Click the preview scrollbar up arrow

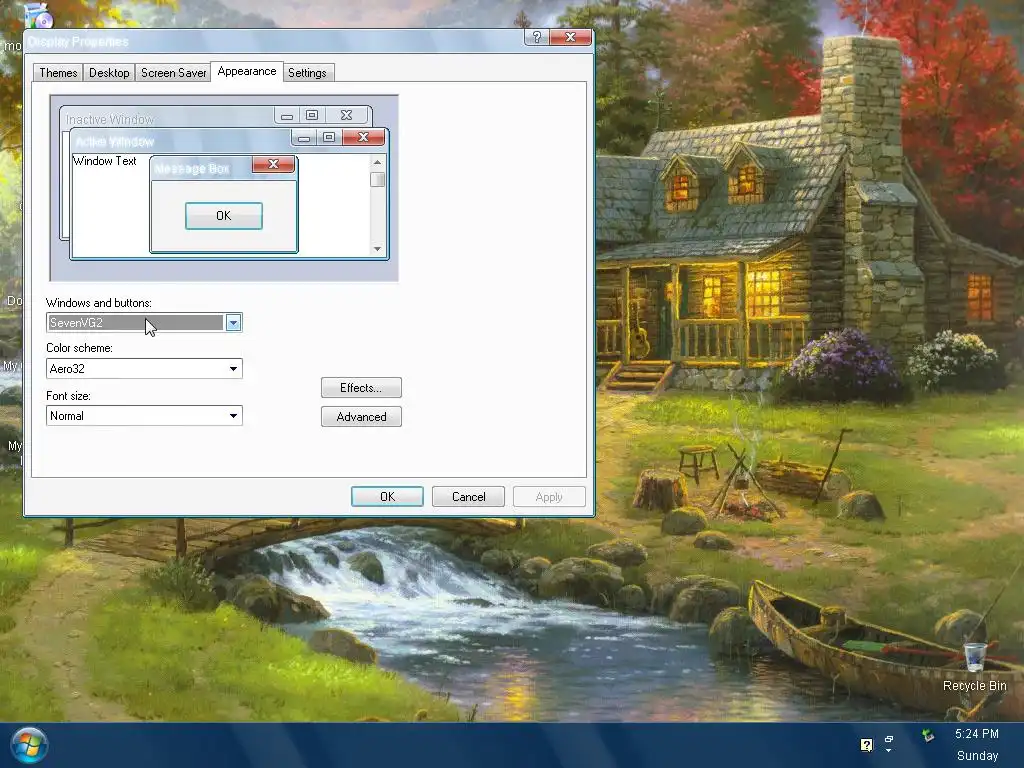pyautogui.click(x=377, y=162)
